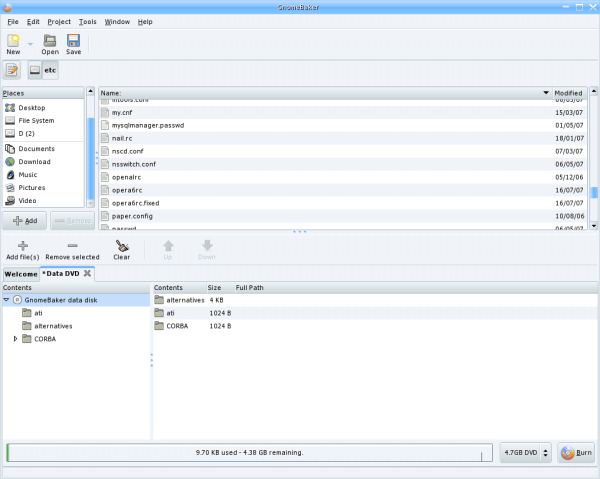Screen dimensions: 600x479
Task: Click the Full Path column header
Action: click(416, 288)
